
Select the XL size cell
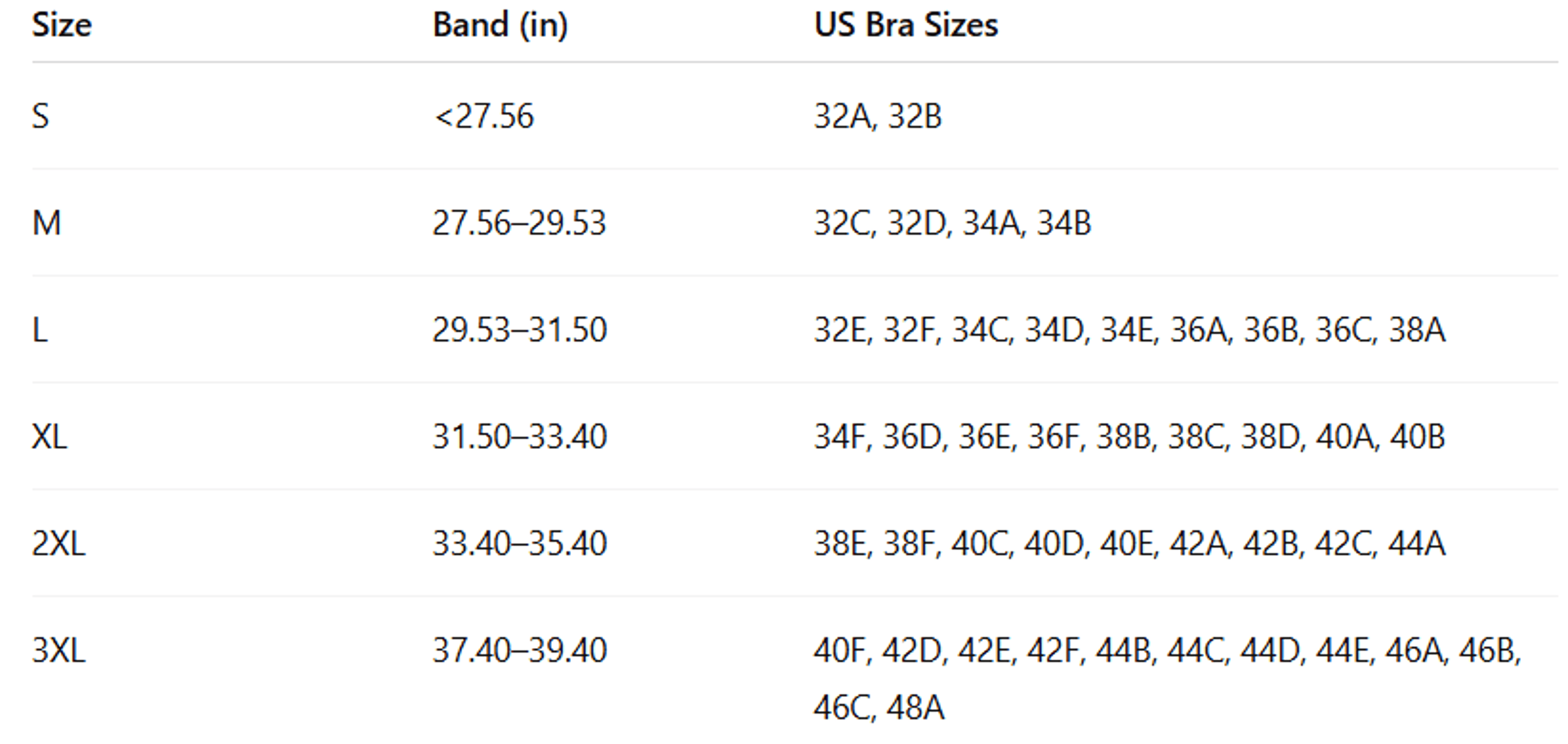click(x=49, y=436)
